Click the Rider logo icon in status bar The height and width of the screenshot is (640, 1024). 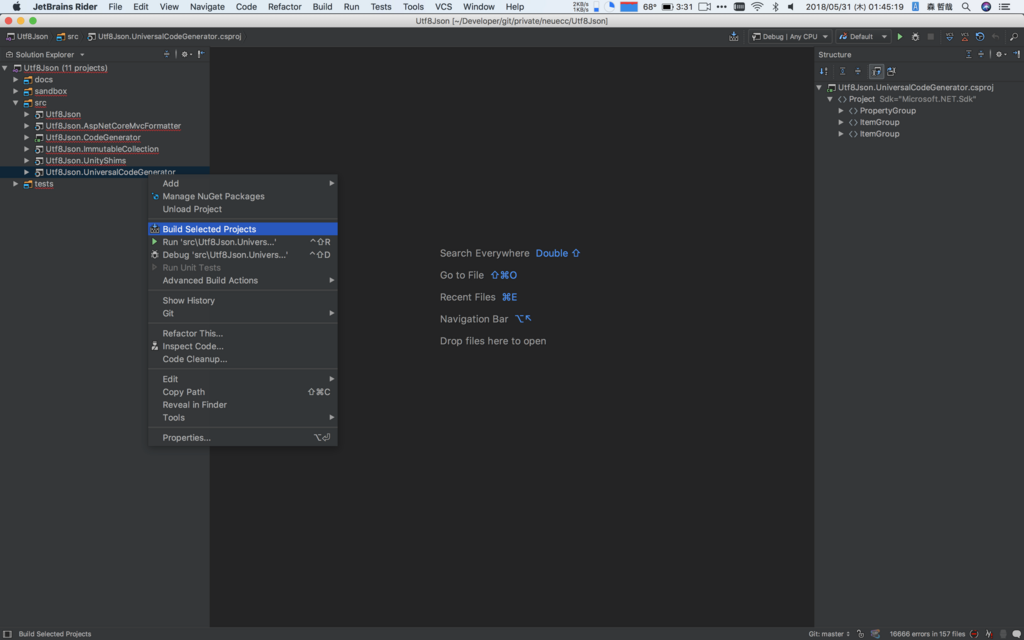tap(875, 633)
